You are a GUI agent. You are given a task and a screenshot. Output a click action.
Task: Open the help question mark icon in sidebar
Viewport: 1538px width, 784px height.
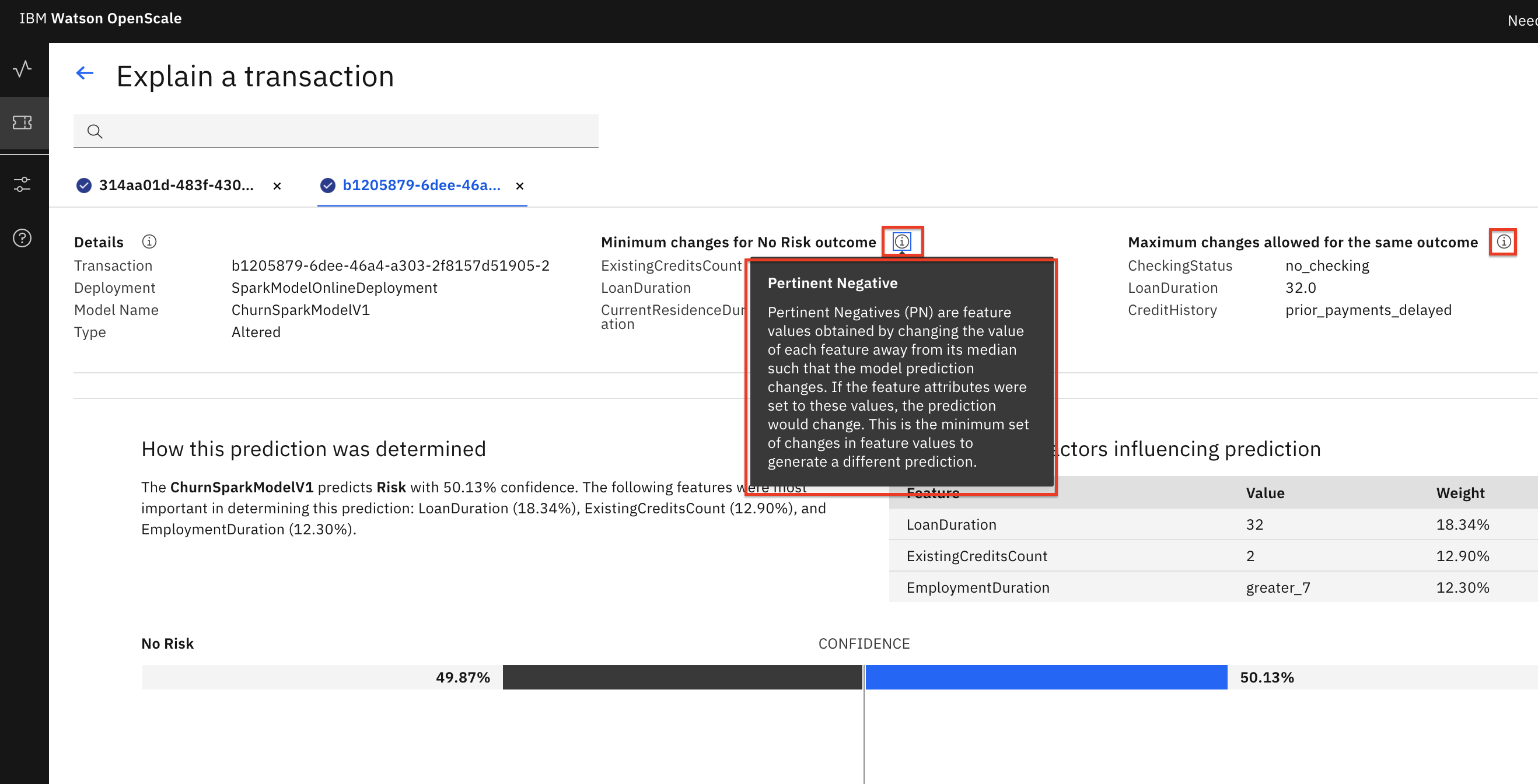(x=23, y=237)
